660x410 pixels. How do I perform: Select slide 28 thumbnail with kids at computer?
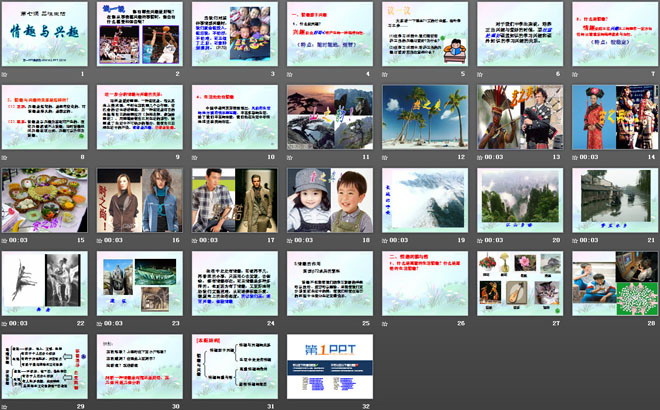click(x=615, y=284)
